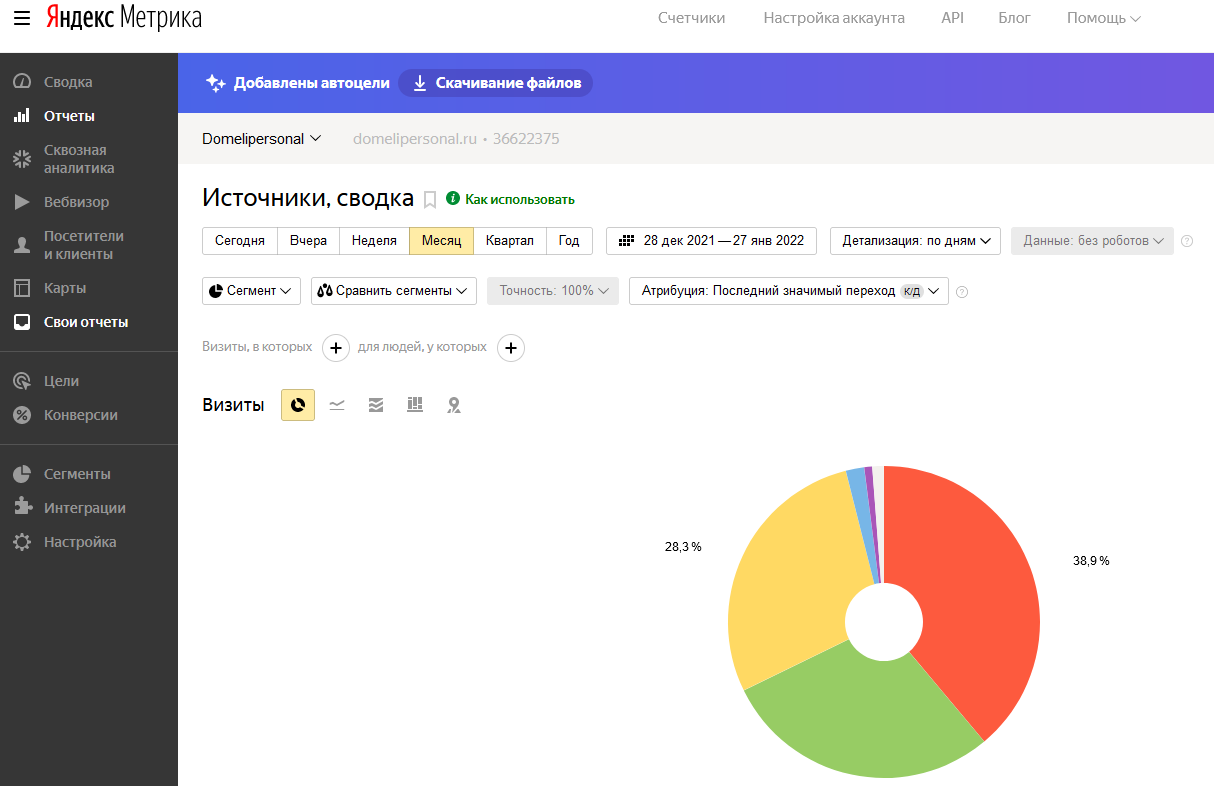Select the Неделя period
Image resolution: width=1214 pixels, height=786 pixels.
(x=374, y=241)
